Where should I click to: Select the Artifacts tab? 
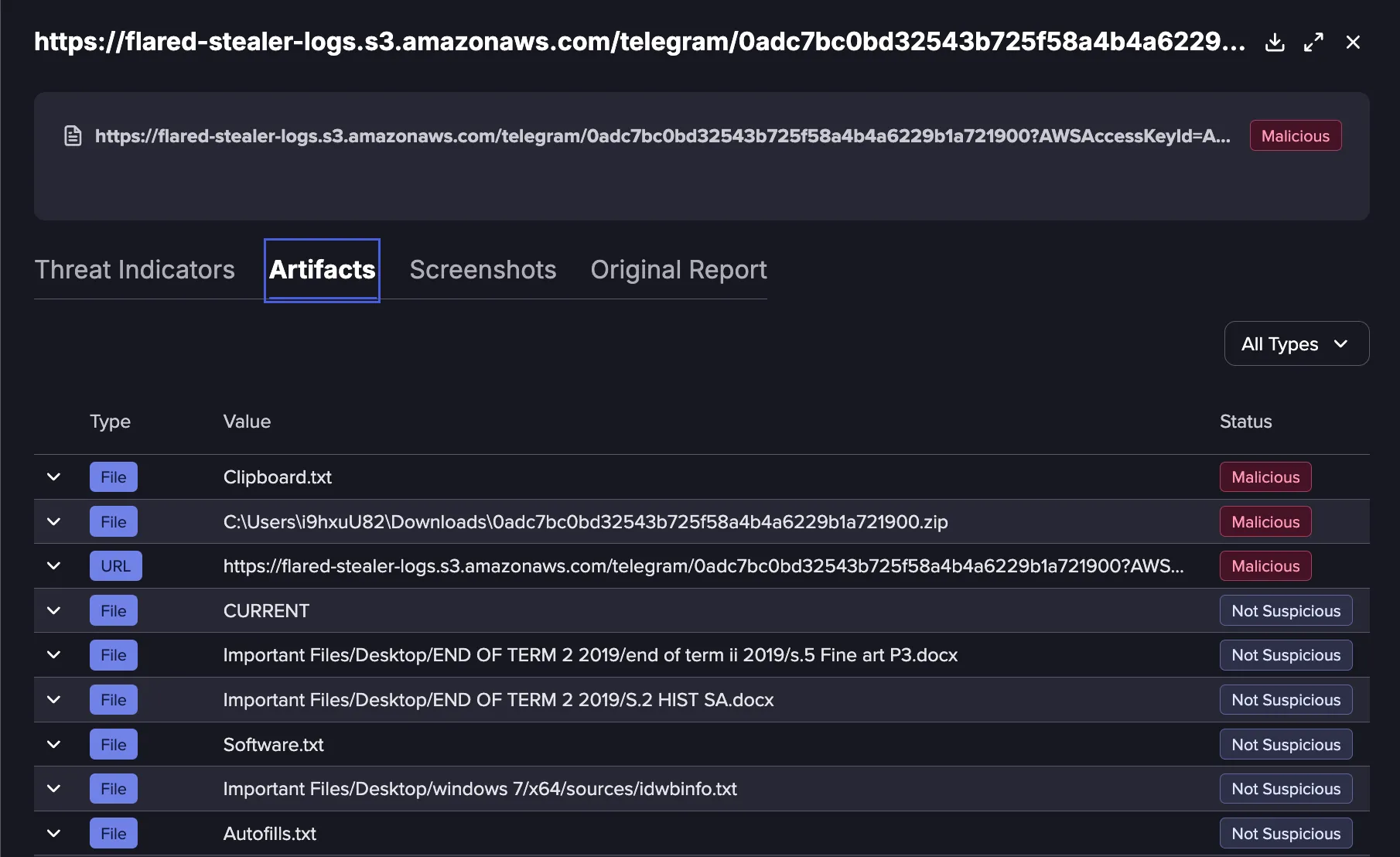(x=322, y=270)
